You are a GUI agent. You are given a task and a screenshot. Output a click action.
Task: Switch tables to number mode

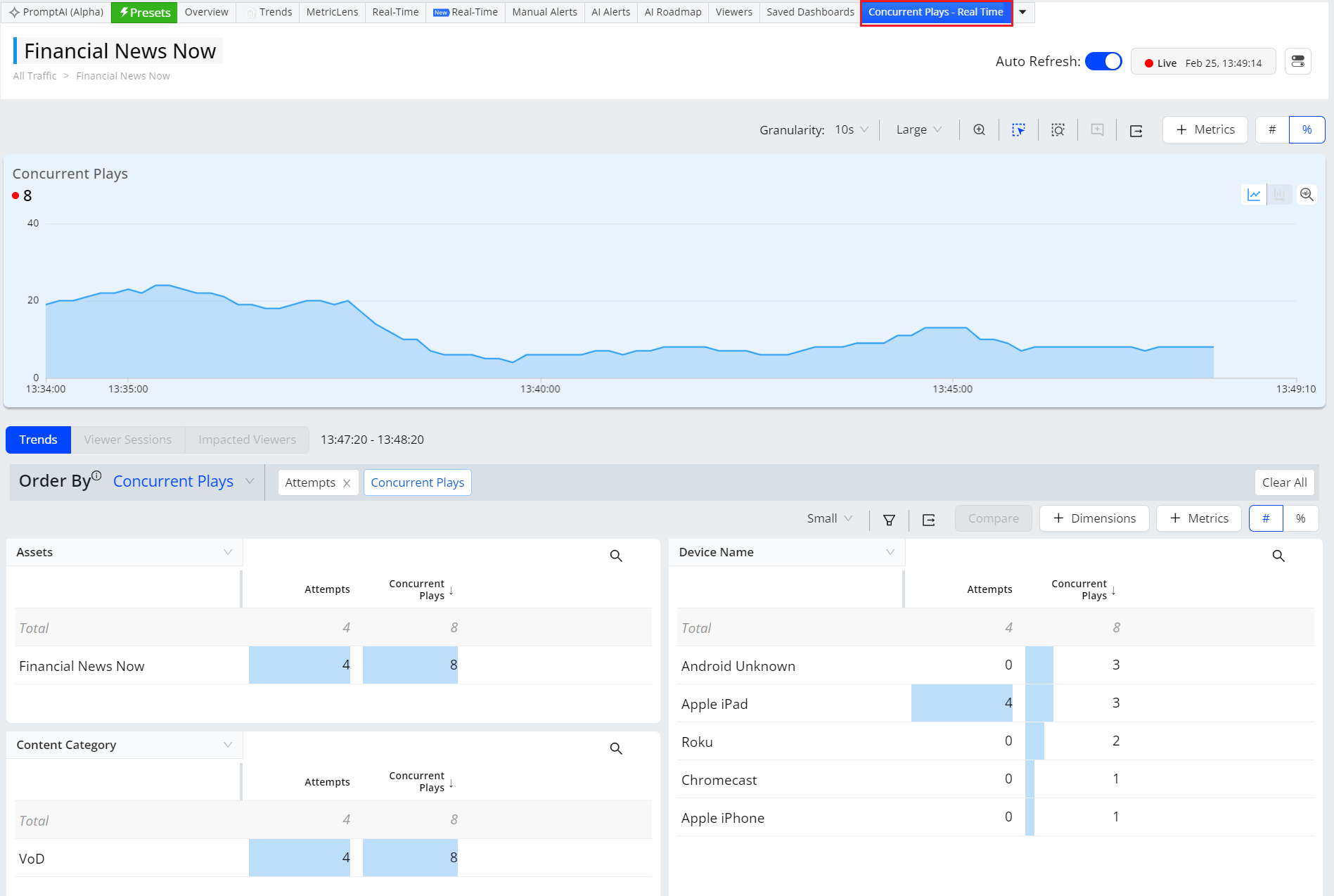pyautogui.click(x=1266, y=519)
